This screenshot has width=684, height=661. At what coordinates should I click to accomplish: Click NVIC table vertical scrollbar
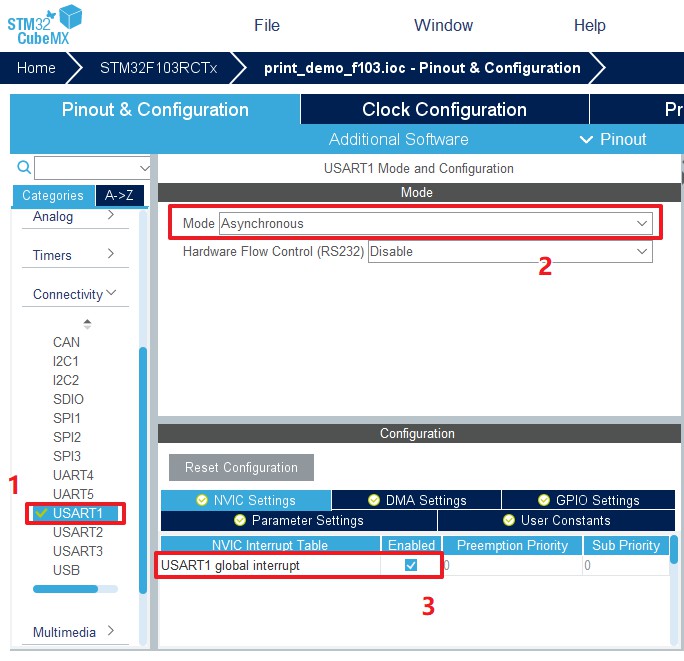coord(674,549)
